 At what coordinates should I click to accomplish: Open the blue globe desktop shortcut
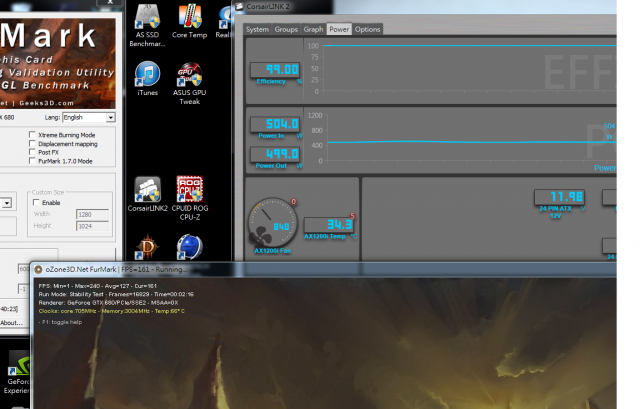tap(189, 247)
